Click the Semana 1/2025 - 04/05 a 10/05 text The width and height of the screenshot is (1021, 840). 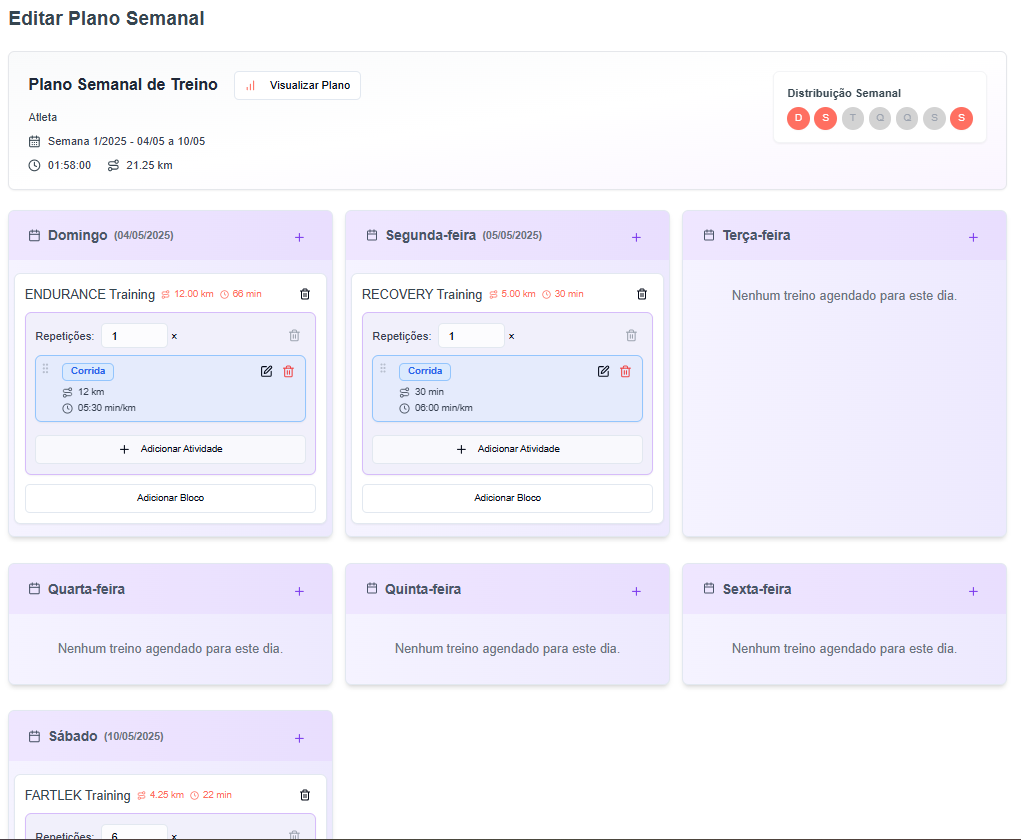pos(126,141)
